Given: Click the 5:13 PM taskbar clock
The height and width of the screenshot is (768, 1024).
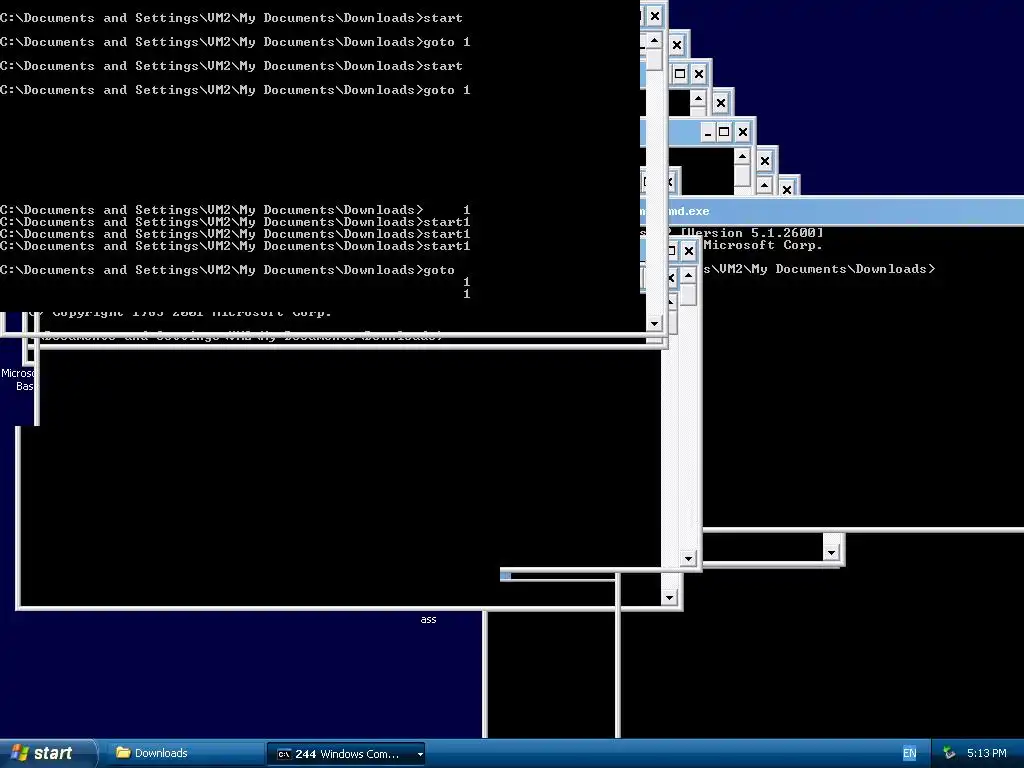Looking at the screenshot, I should [x=986, y=753].
